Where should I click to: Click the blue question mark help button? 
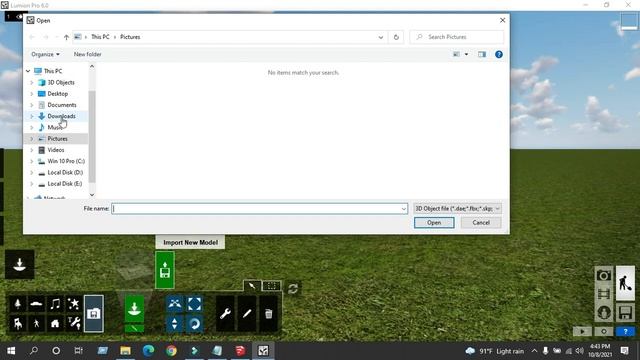point(625,331)
